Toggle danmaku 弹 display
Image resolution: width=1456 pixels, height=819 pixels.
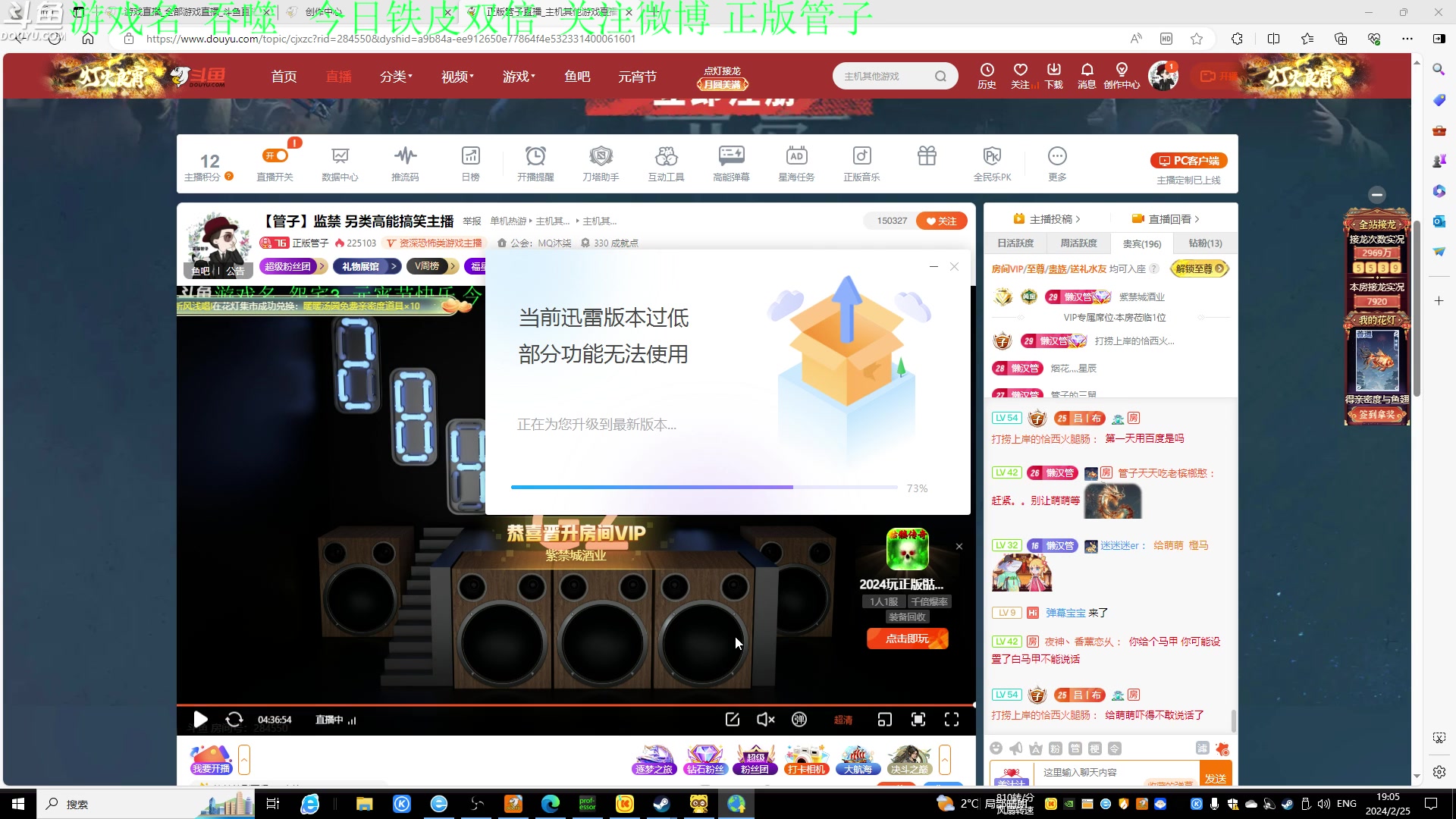(x=799, y=719)
